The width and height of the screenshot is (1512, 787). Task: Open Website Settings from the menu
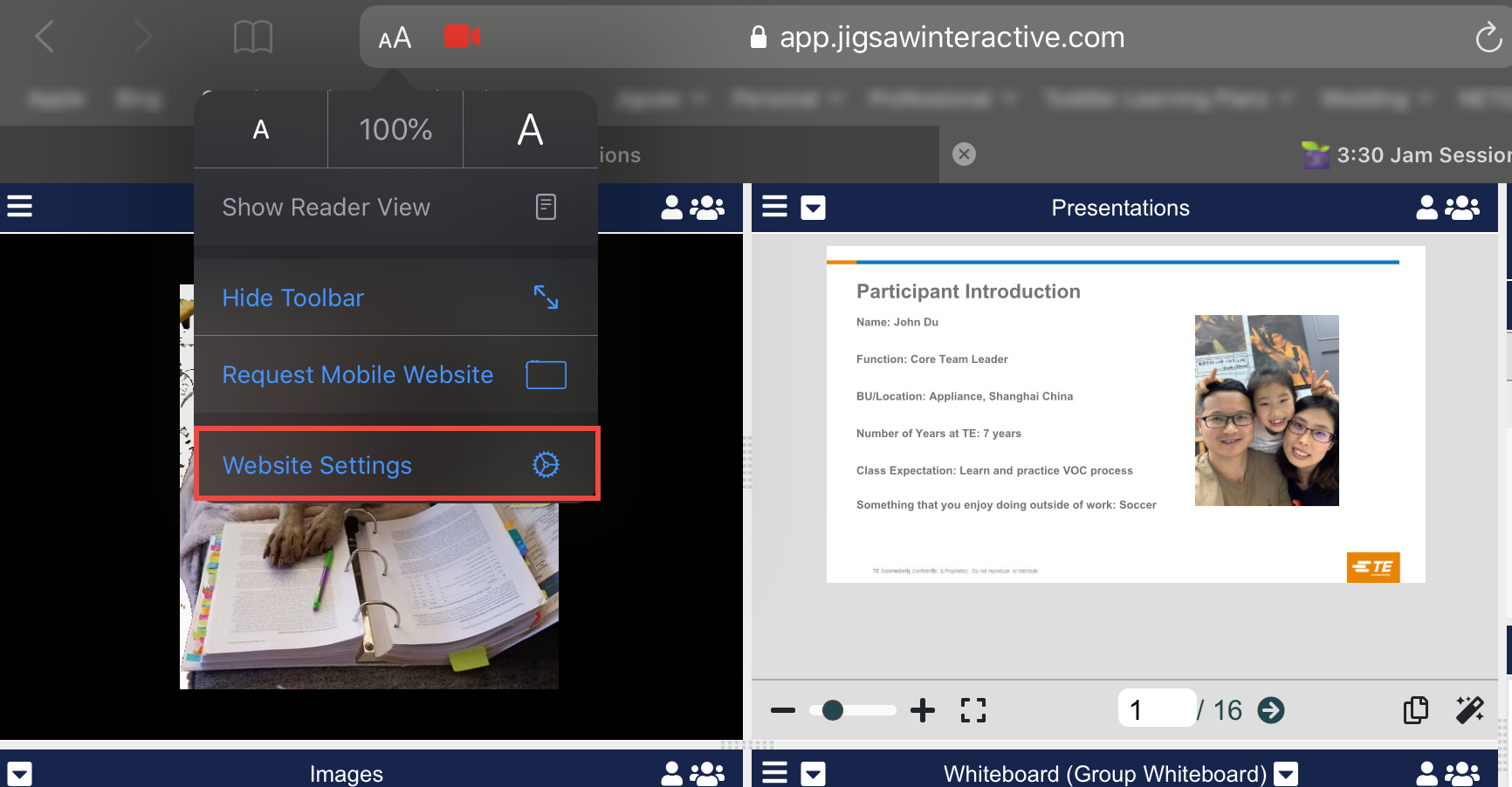(x=396, y=465)
